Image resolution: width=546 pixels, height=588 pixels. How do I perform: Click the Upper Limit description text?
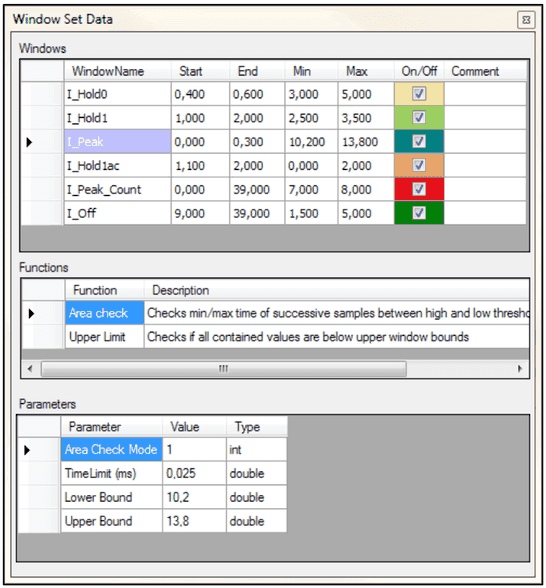308,337
